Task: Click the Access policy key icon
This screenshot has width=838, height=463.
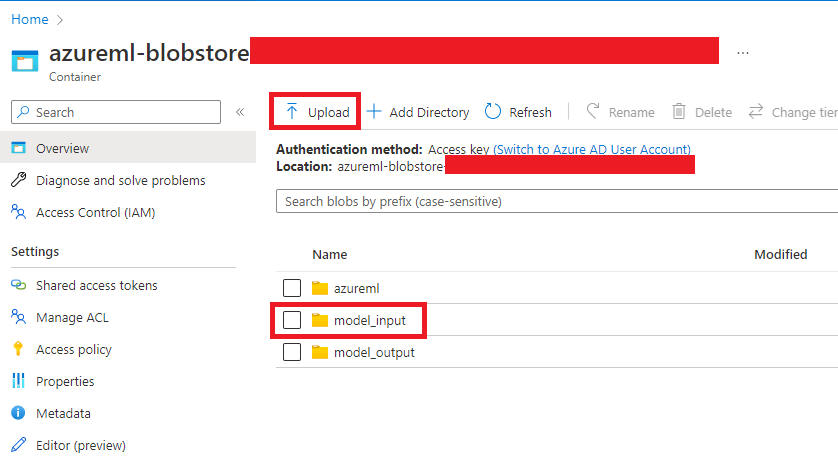Action: [18, 349]
